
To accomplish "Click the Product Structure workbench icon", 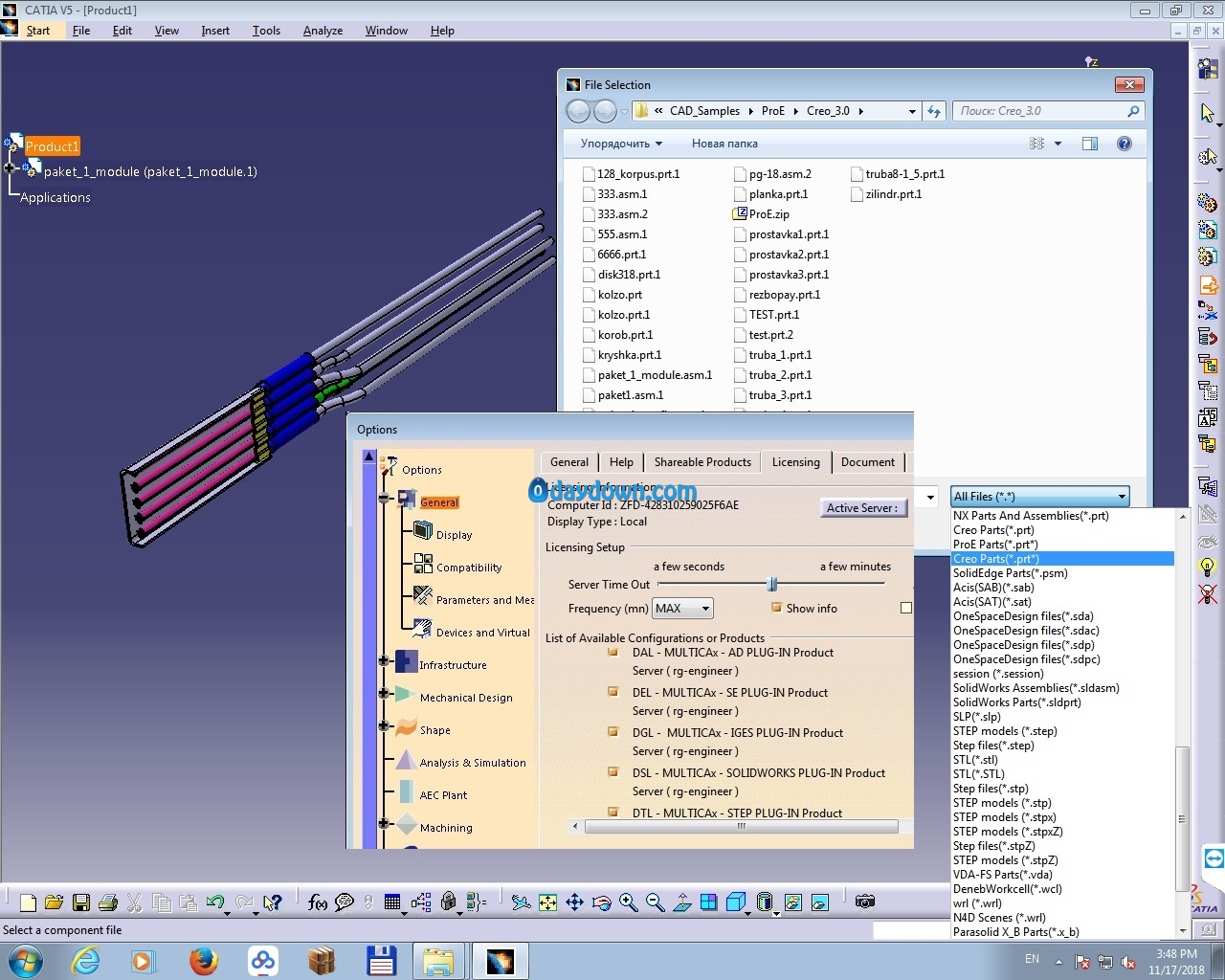I will (x=1208, y=68).
